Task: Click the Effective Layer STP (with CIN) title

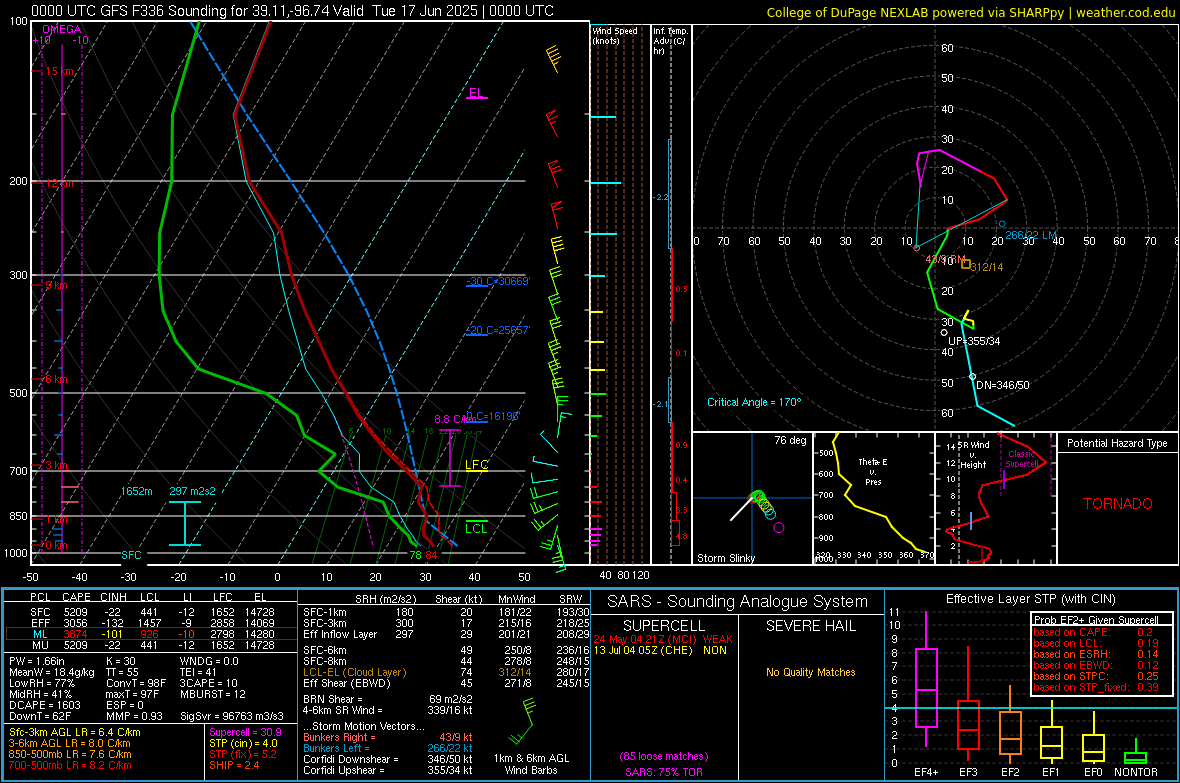Action: (1031, 599)
